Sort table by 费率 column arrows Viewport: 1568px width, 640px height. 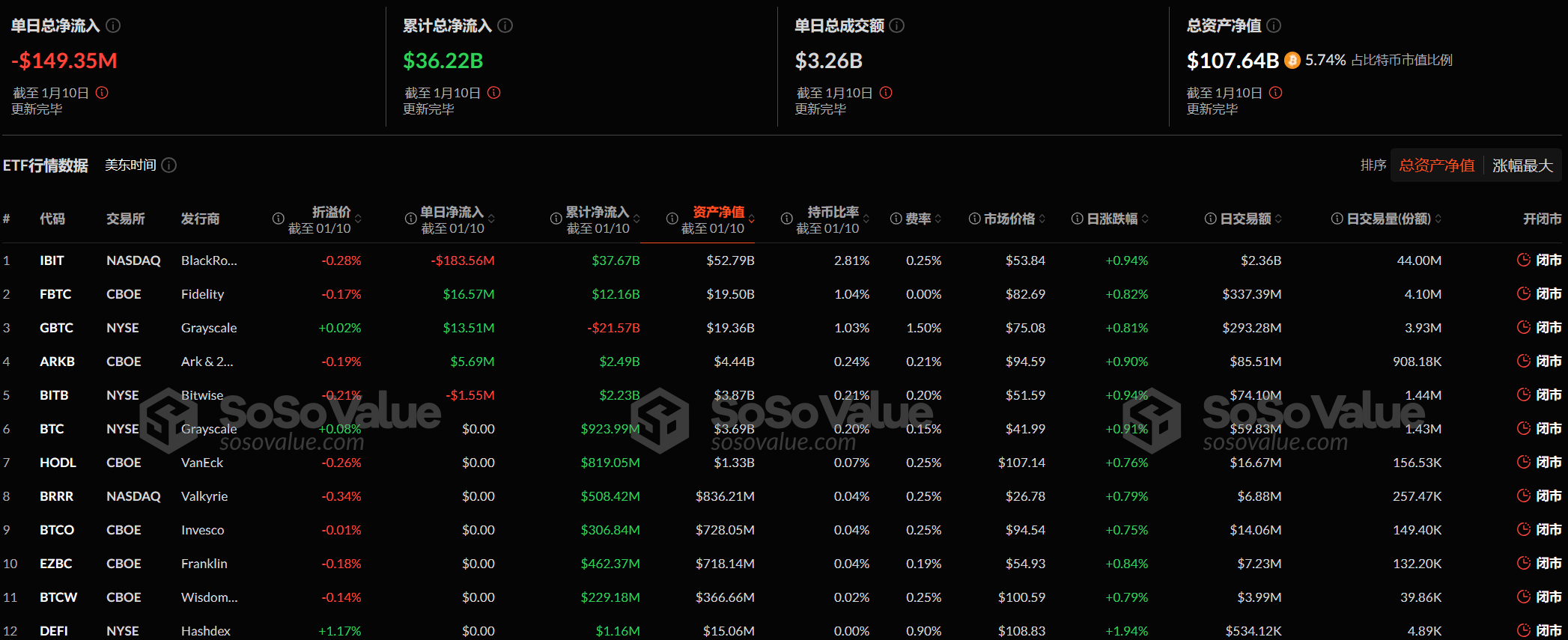point(938,219)
